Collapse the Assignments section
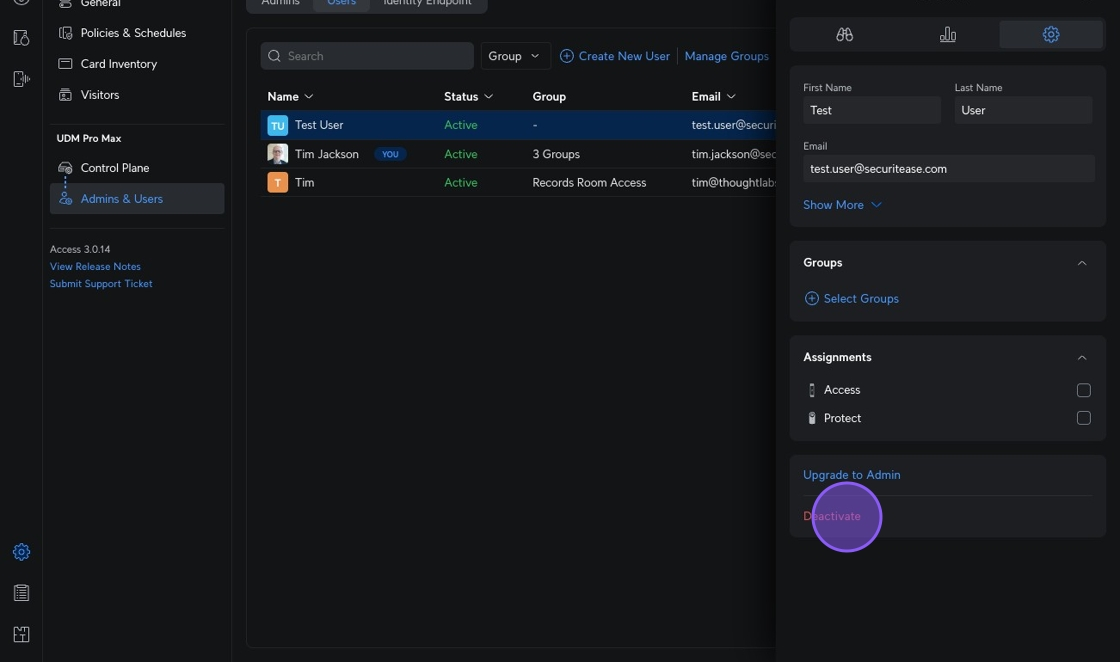This screenshot has height=662, width=1120. point(1081,357)
